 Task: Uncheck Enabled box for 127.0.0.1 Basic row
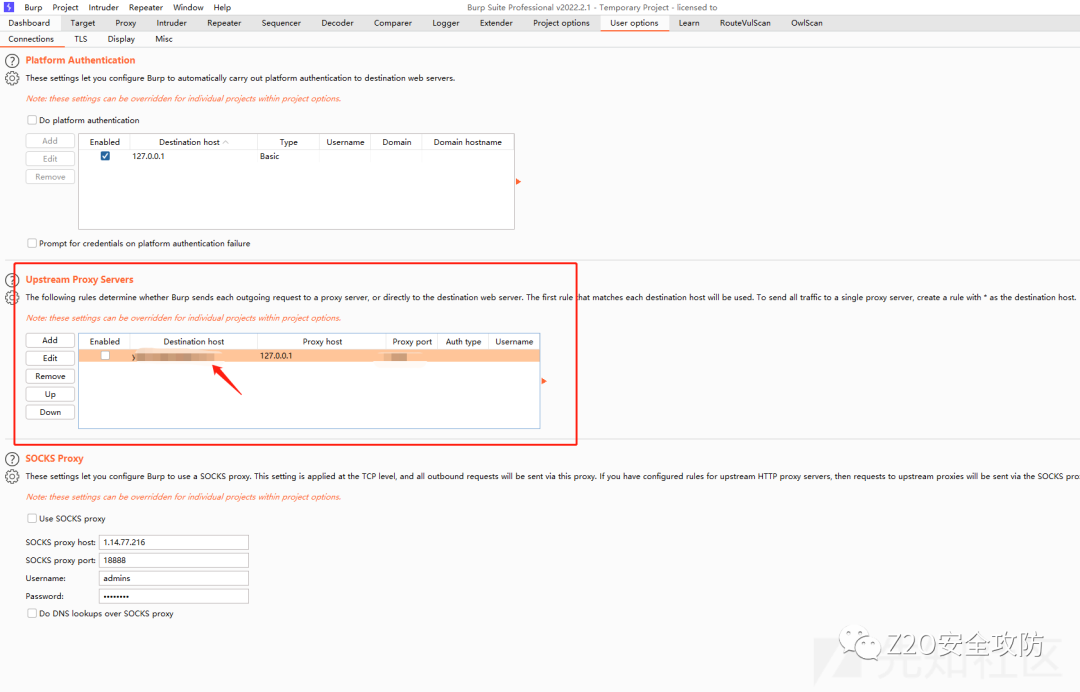click(x=105, y=156)
